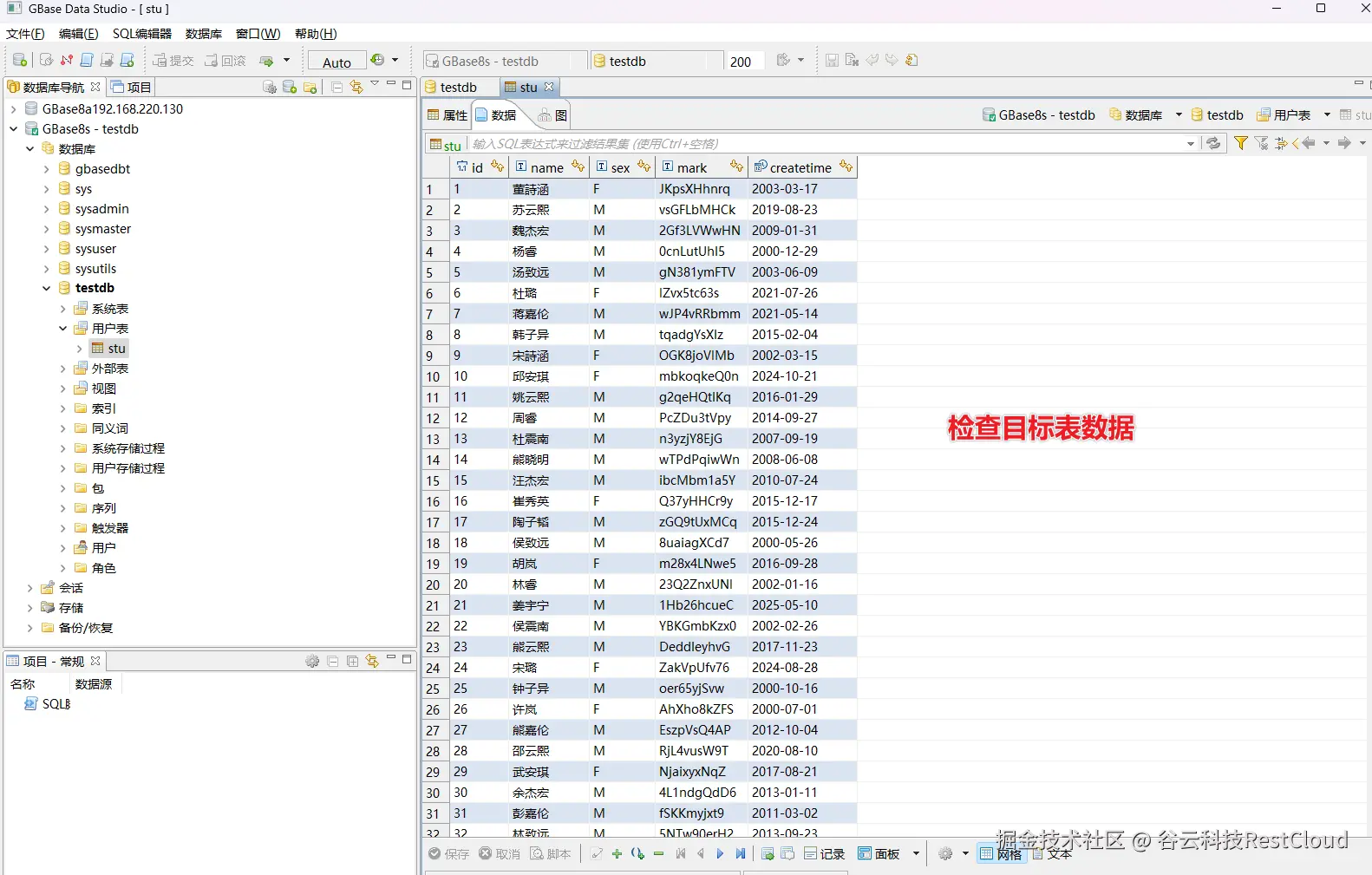This screenshot has height=875, width=1372.
Task: Click the 提交 (commit) toolbar button
Action: pos(173,61)
